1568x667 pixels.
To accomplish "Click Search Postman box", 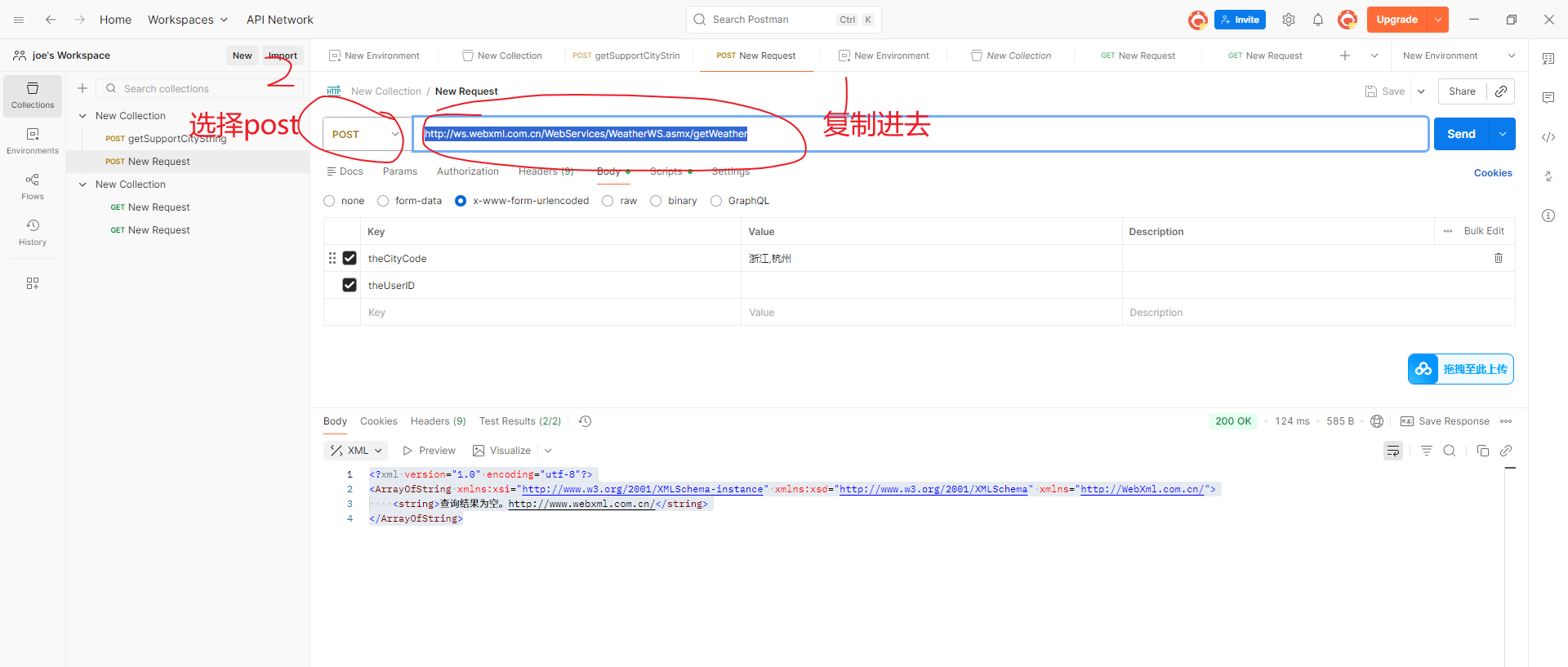I will click(784, 20).
